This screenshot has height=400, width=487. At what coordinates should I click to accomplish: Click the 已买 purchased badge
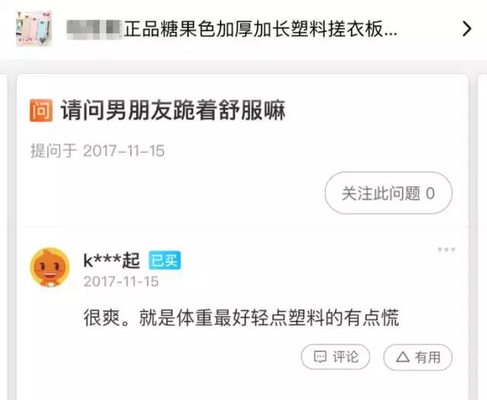[164, 260]
